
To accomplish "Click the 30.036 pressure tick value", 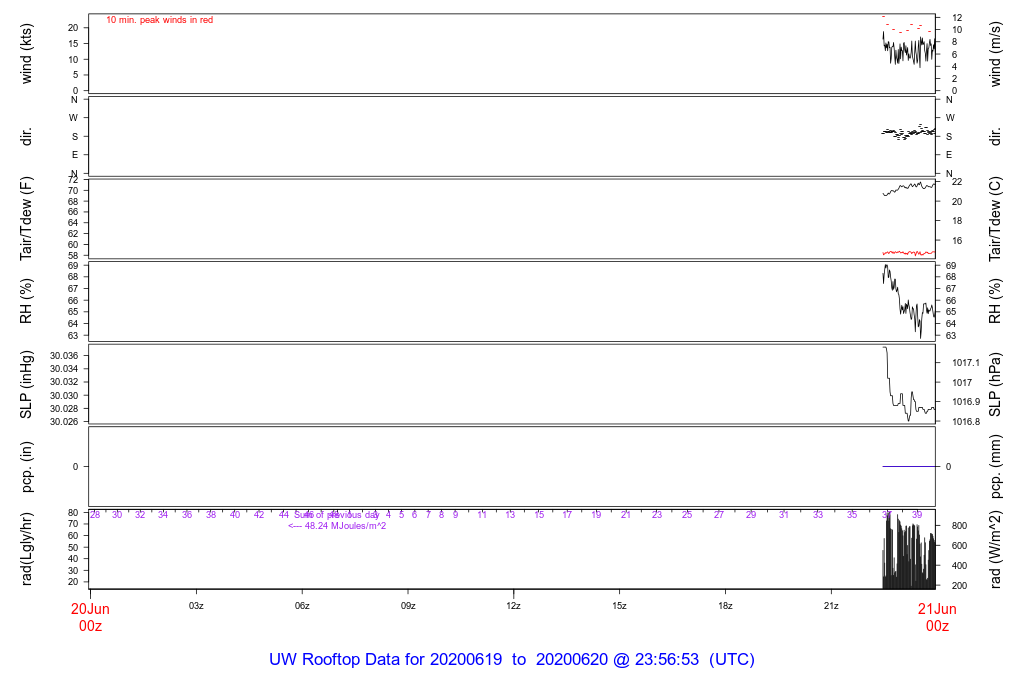I will point(64,356).
